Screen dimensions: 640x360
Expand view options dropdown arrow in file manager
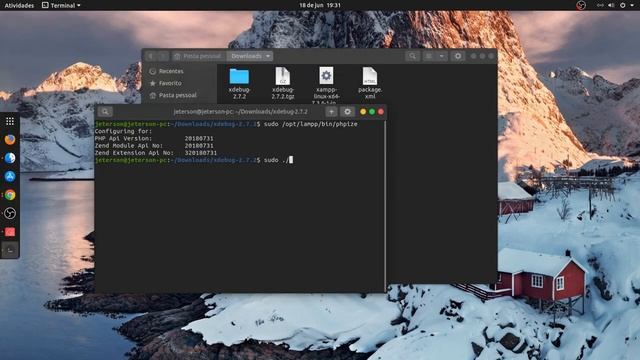tap(442, 56)
